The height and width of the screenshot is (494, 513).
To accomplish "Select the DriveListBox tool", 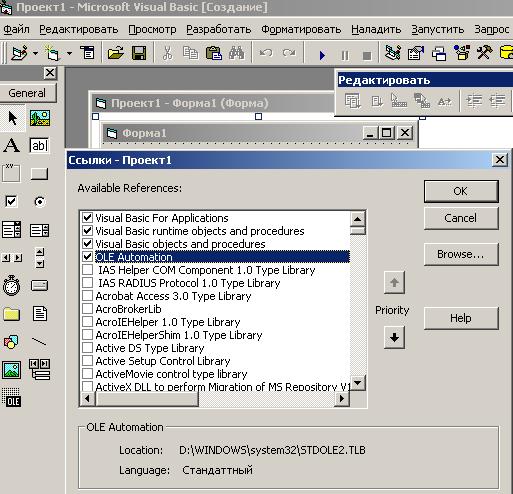I will pyautogui.click(x=39, y=286).
